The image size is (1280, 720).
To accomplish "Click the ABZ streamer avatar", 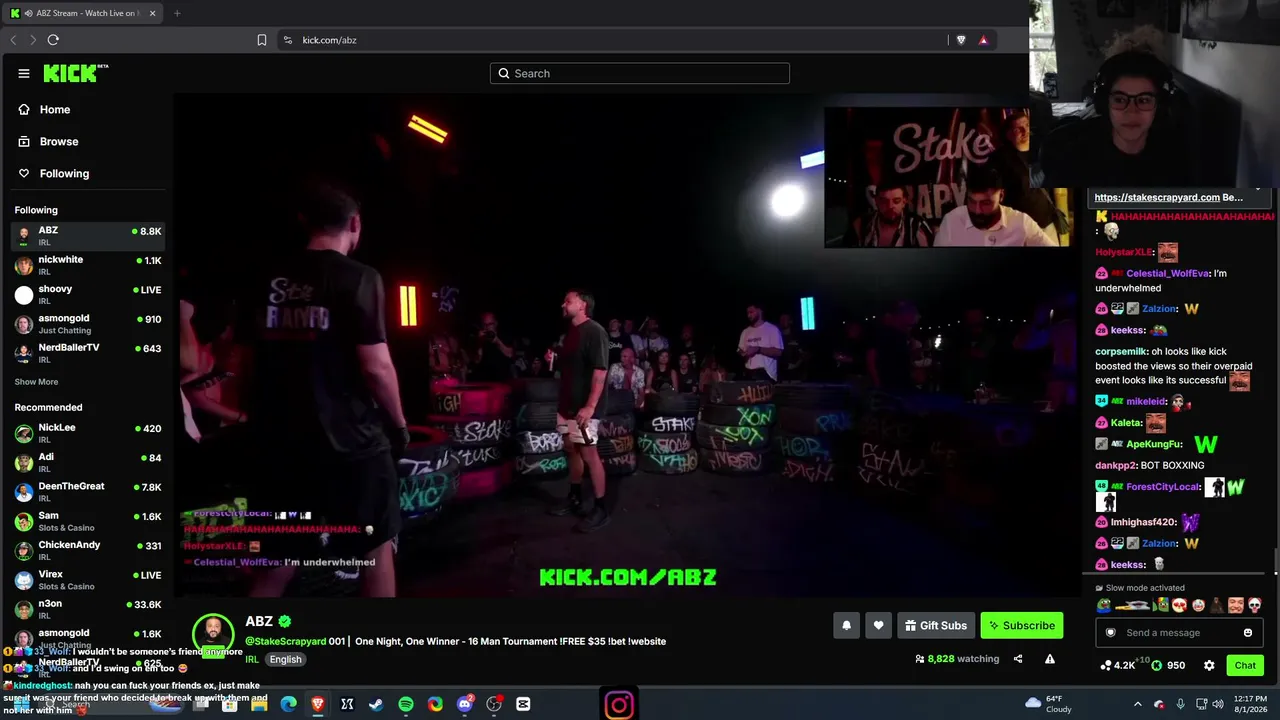I will point(213,633).
